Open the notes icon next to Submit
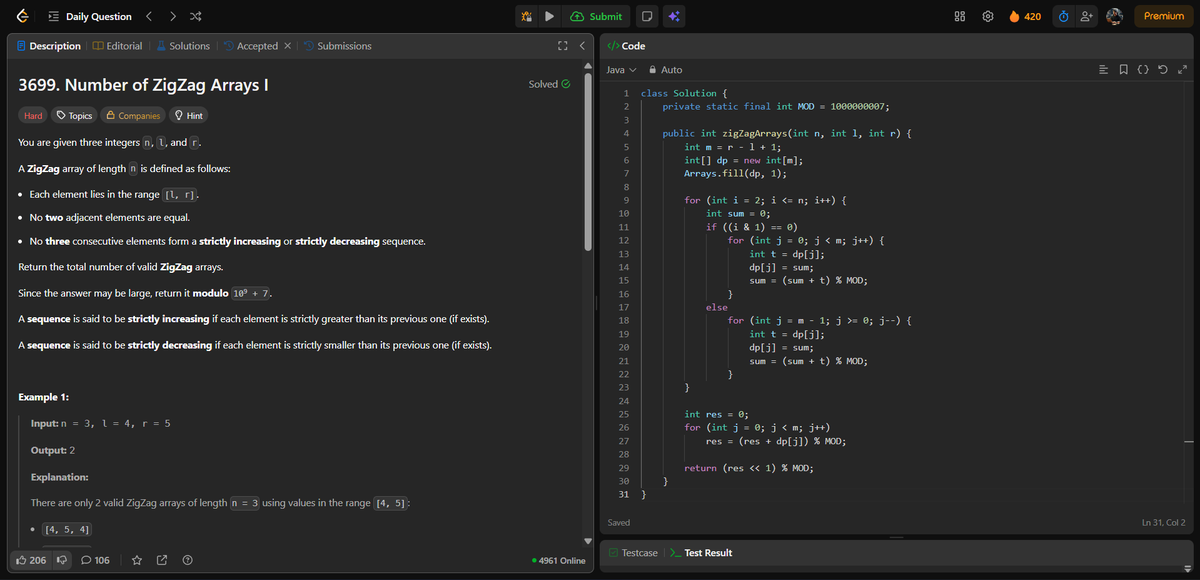 pos(647,16)
